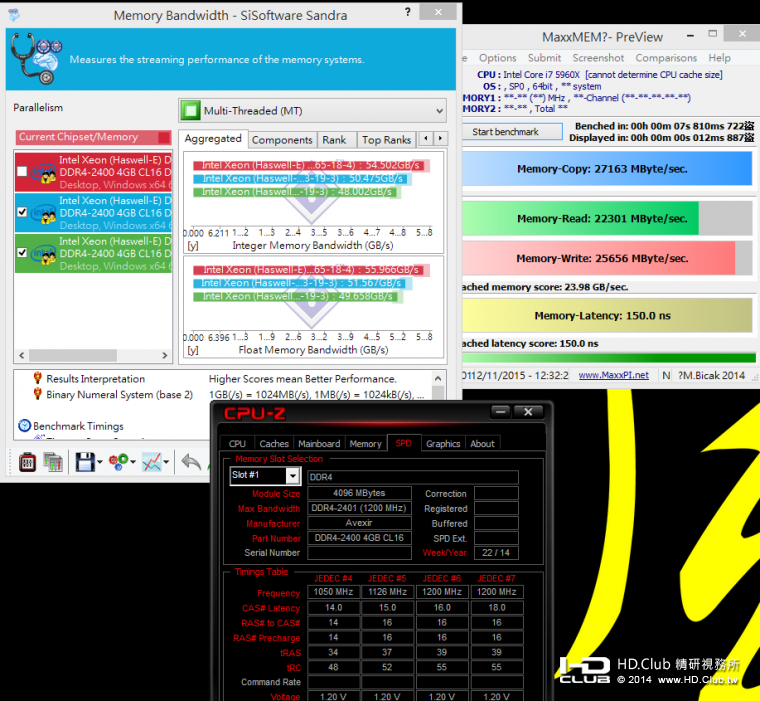
Task: Minimize the CPU-Z window
Action: coord(501,412)
